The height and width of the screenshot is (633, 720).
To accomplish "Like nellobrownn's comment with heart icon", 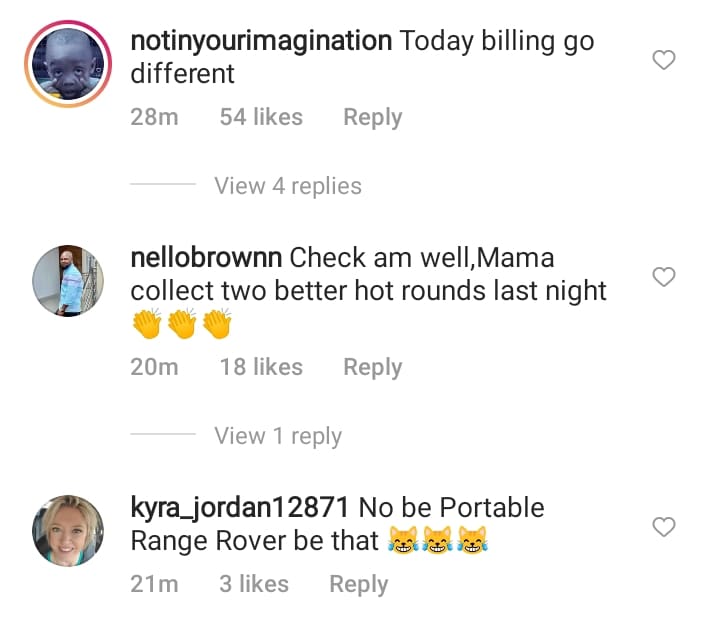I will click(x=664, y=277).
